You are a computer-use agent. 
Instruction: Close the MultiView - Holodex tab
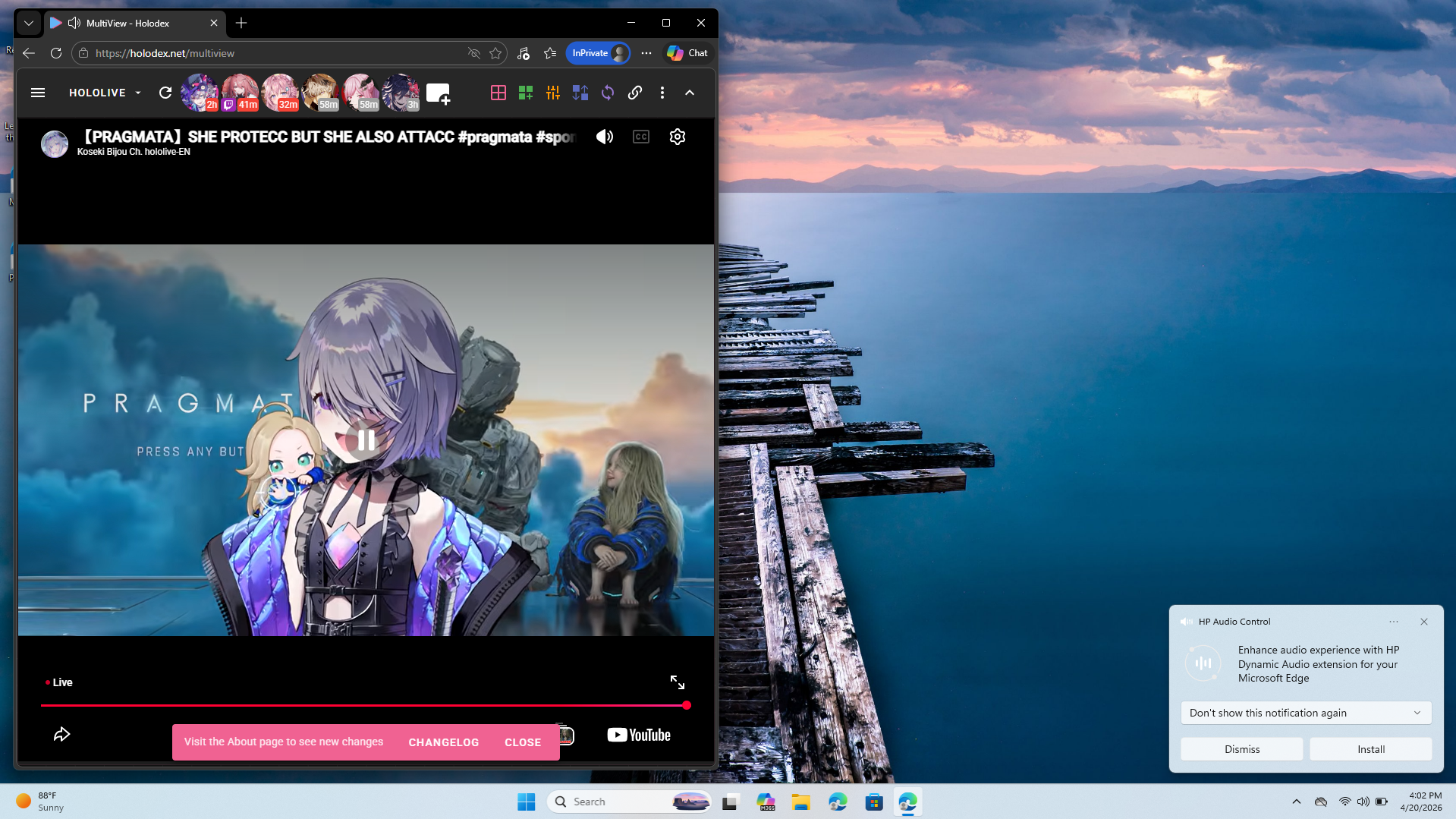click(214, 24)
